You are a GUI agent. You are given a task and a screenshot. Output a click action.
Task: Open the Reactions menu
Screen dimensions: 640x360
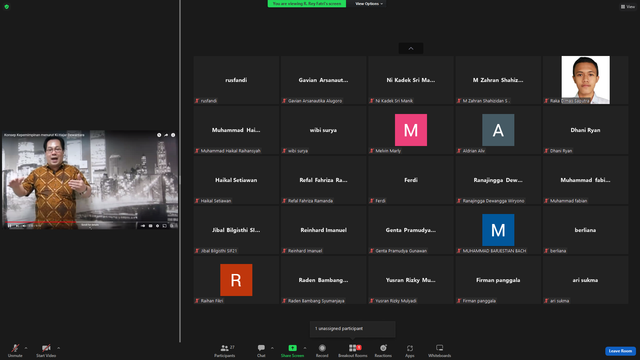click(383, 350)
